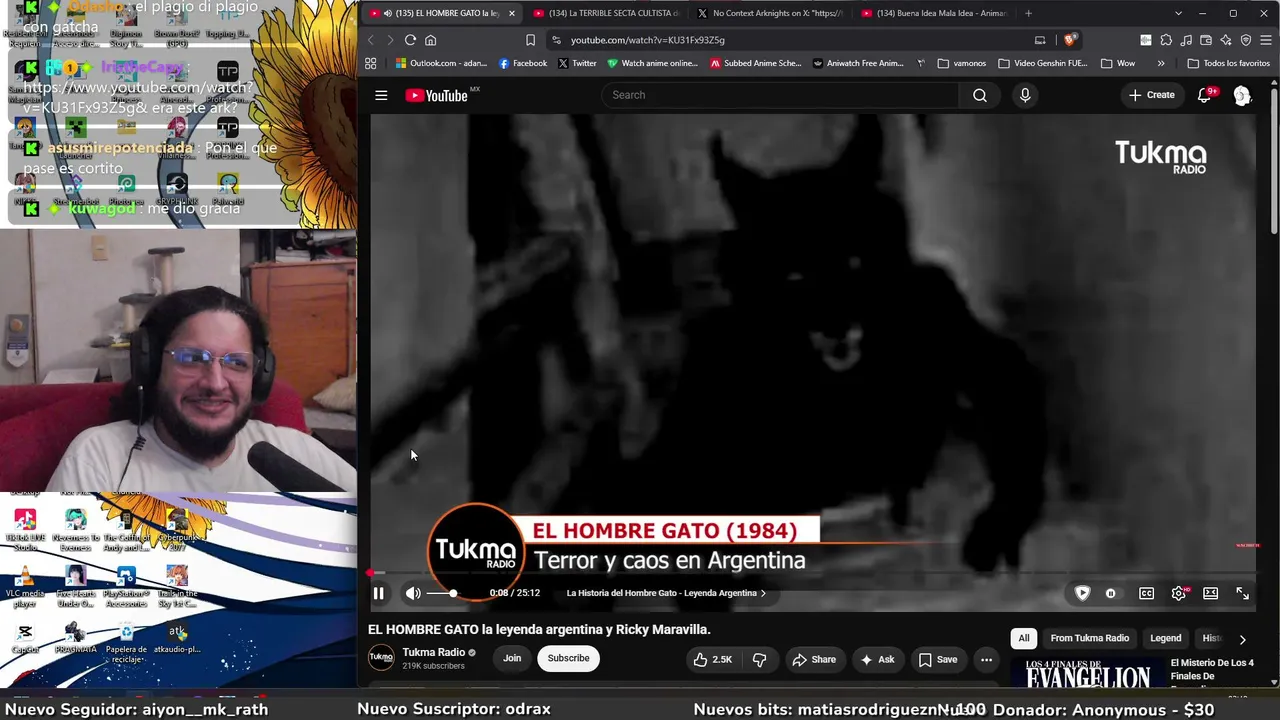1280x720 pixels.
Task: Open a new browser tab
Action: 1028,13
